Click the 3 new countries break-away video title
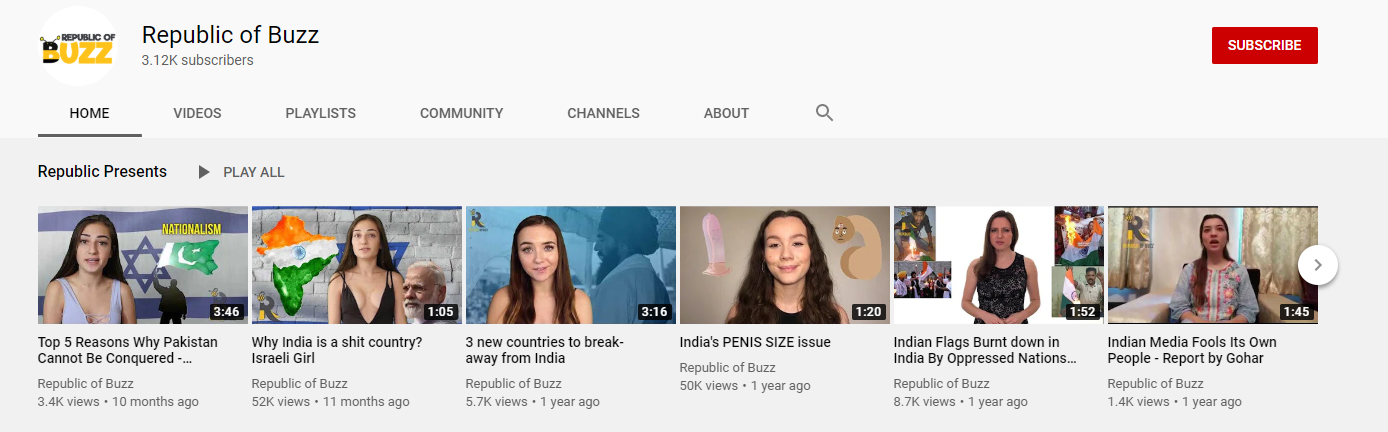The image size is (1388, 432). pyautogui.click(x=545, y=350)
